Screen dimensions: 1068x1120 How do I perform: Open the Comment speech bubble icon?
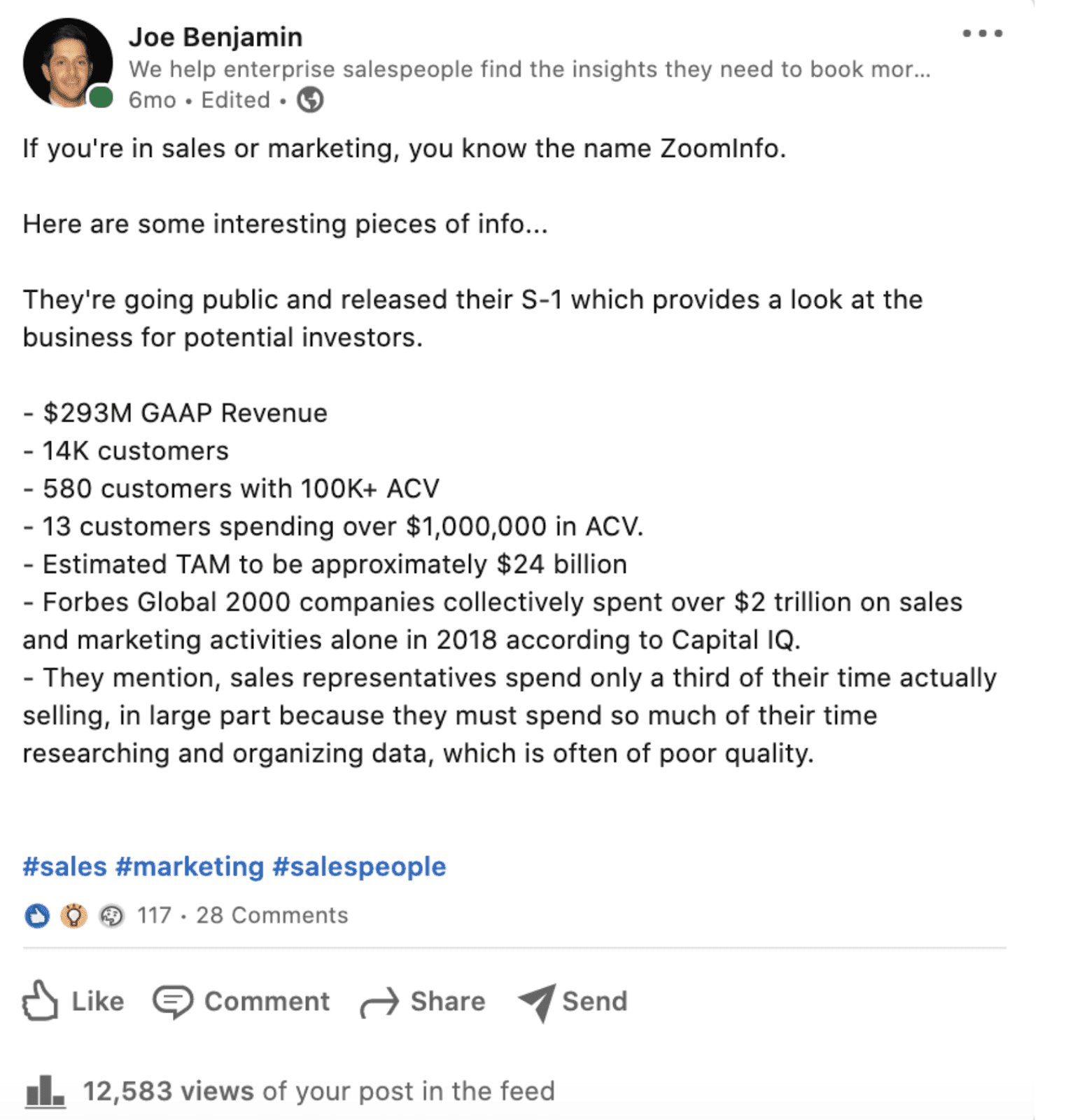tap(171, 1001)
